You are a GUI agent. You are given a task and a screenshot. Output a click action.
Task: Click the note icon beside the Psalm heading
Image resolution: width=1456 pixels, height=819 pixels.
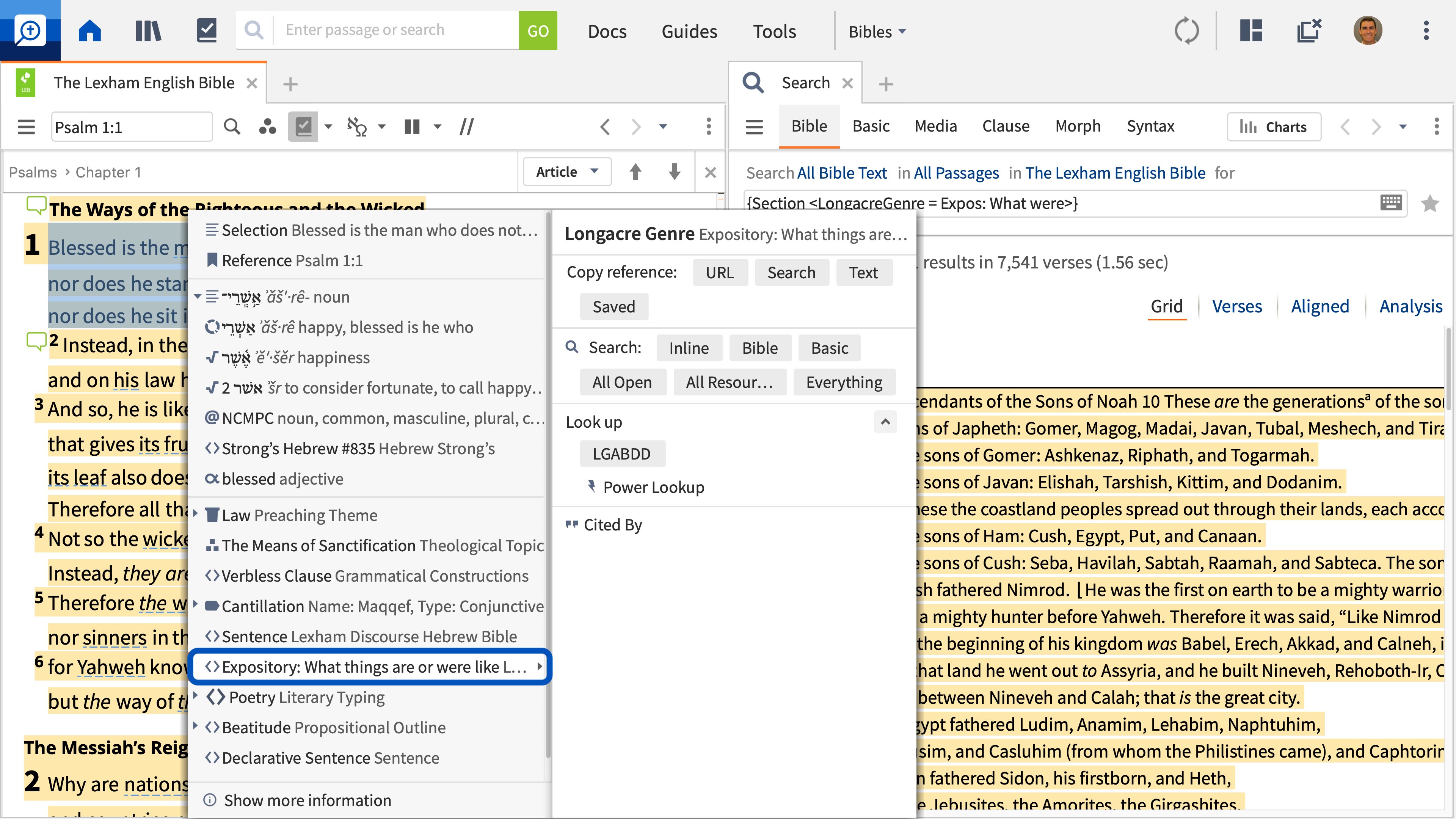tap(36, 205)
